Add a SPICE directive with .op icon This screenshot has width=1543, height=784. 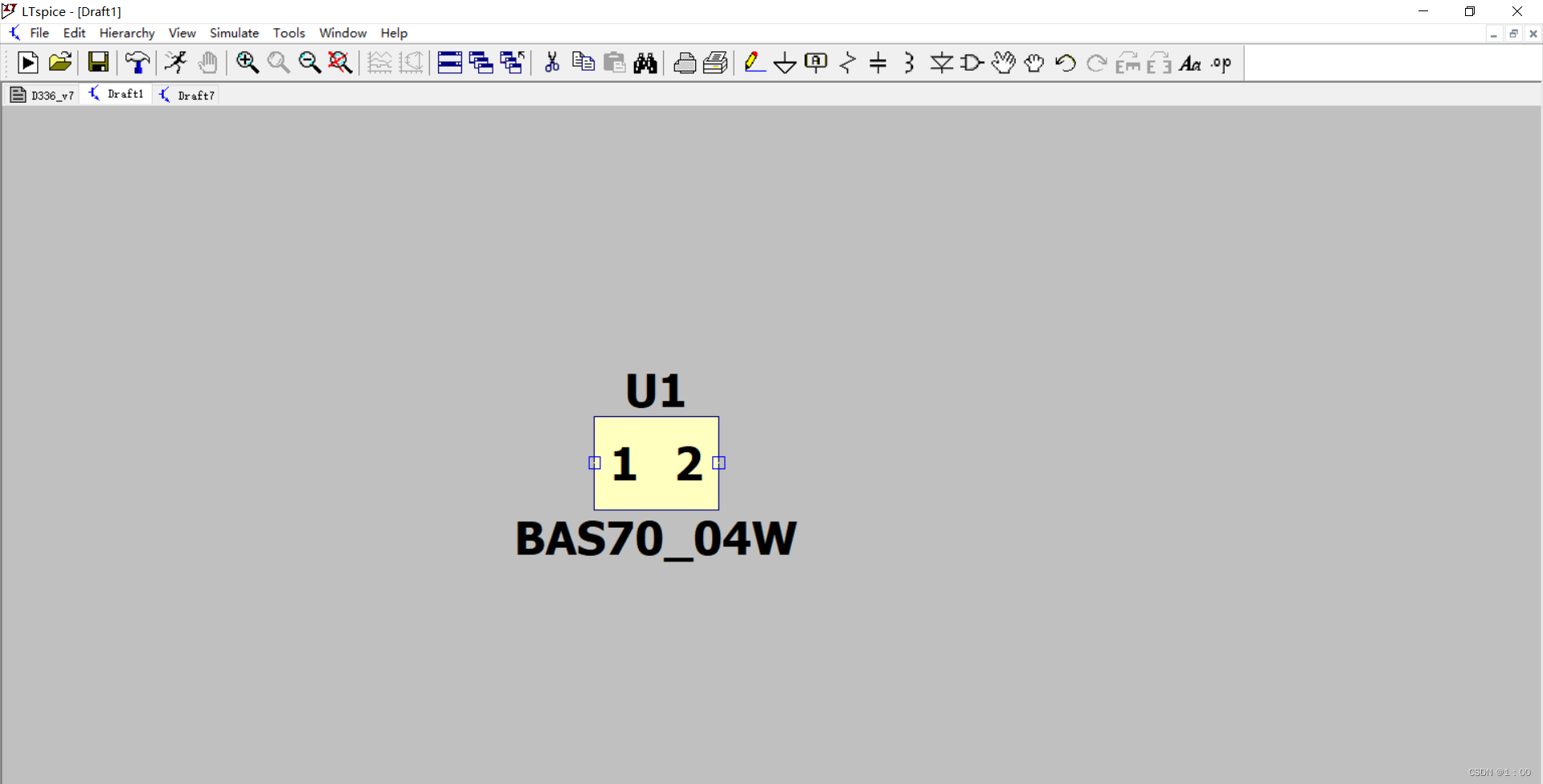[1222, 63]
